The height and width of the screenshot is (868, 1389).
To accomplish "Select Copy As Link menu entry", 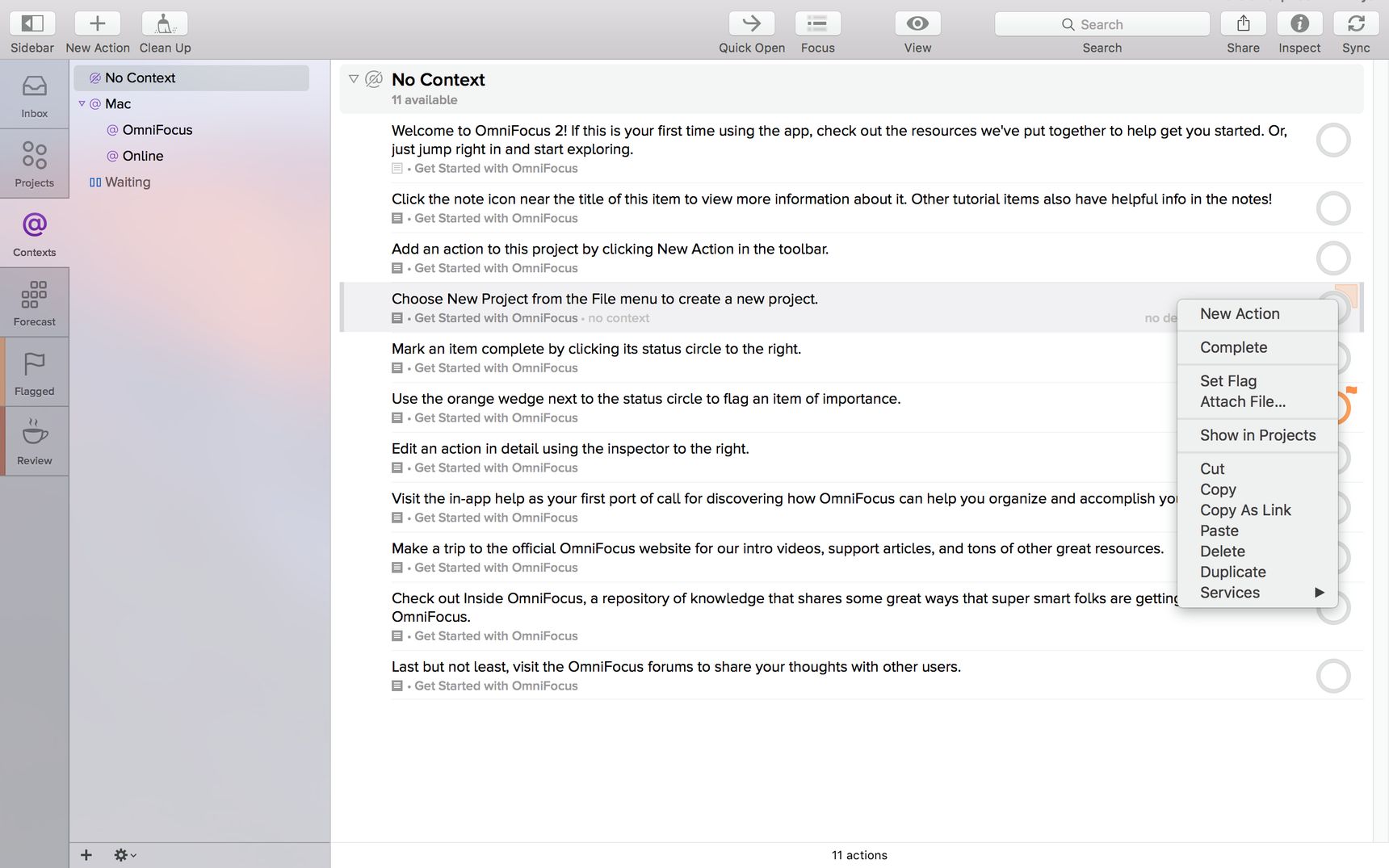I will pyautogui.click(x=1257, y=510).
